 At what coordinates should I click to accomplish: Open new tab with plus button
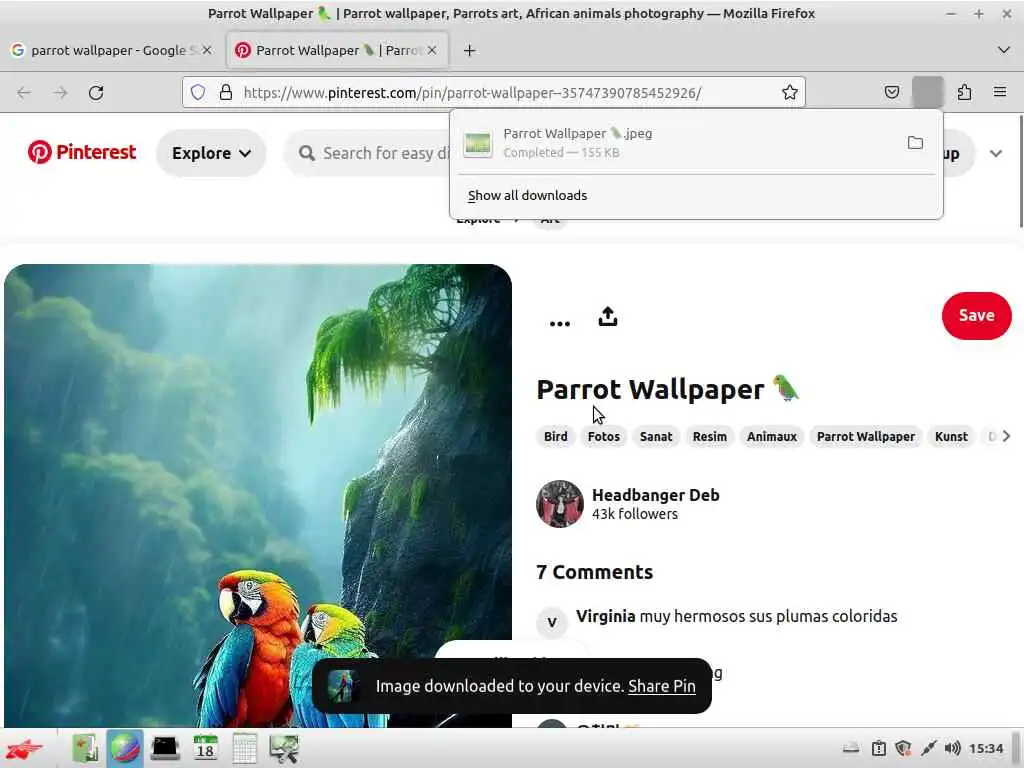(x=470, y=50)
